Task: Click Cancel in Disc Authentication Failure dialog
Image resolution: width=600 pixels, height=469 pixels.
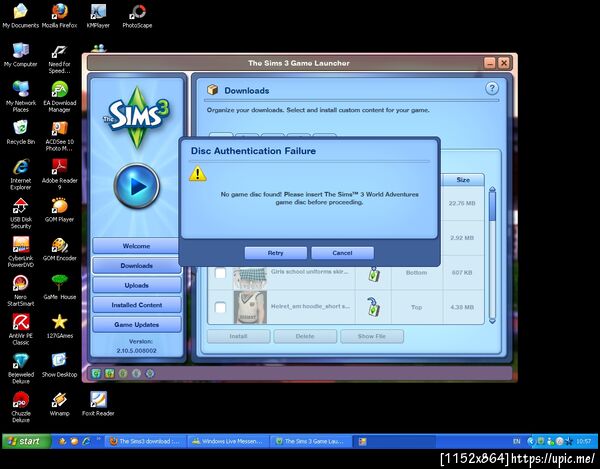Action: click(x=342, y=253)
